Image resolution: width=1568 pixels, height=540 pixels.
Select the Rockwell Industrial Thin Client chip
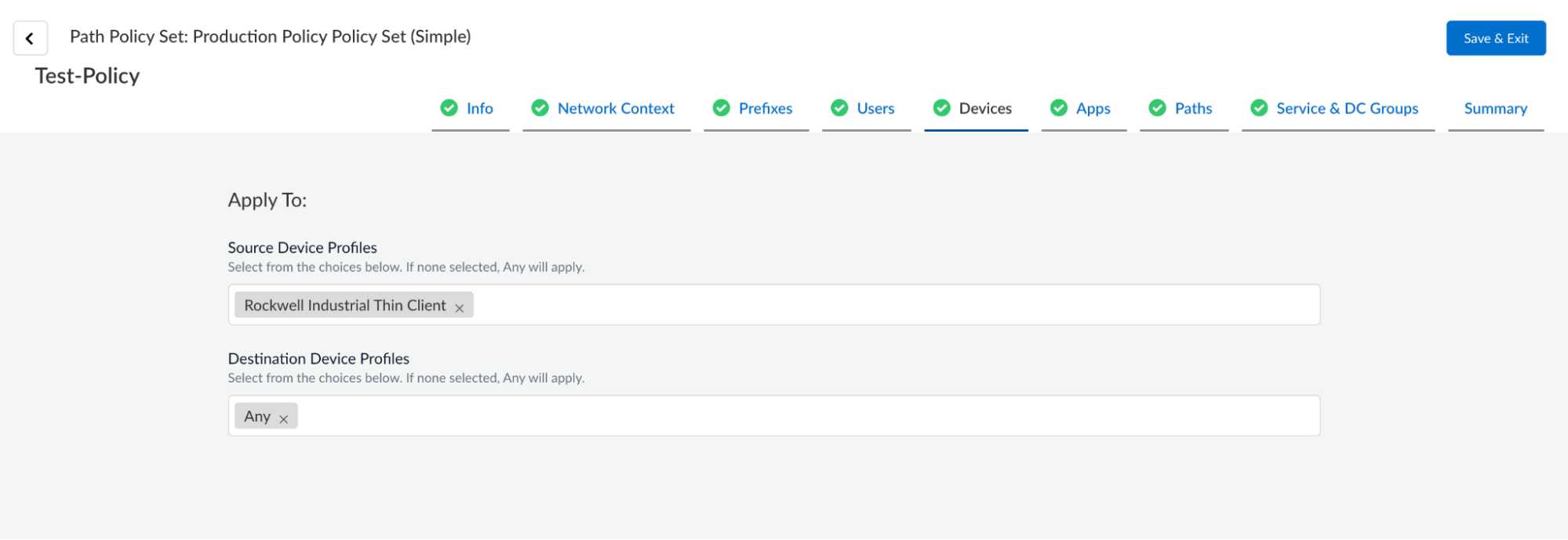pyautogui.click(x=344, y=305)
